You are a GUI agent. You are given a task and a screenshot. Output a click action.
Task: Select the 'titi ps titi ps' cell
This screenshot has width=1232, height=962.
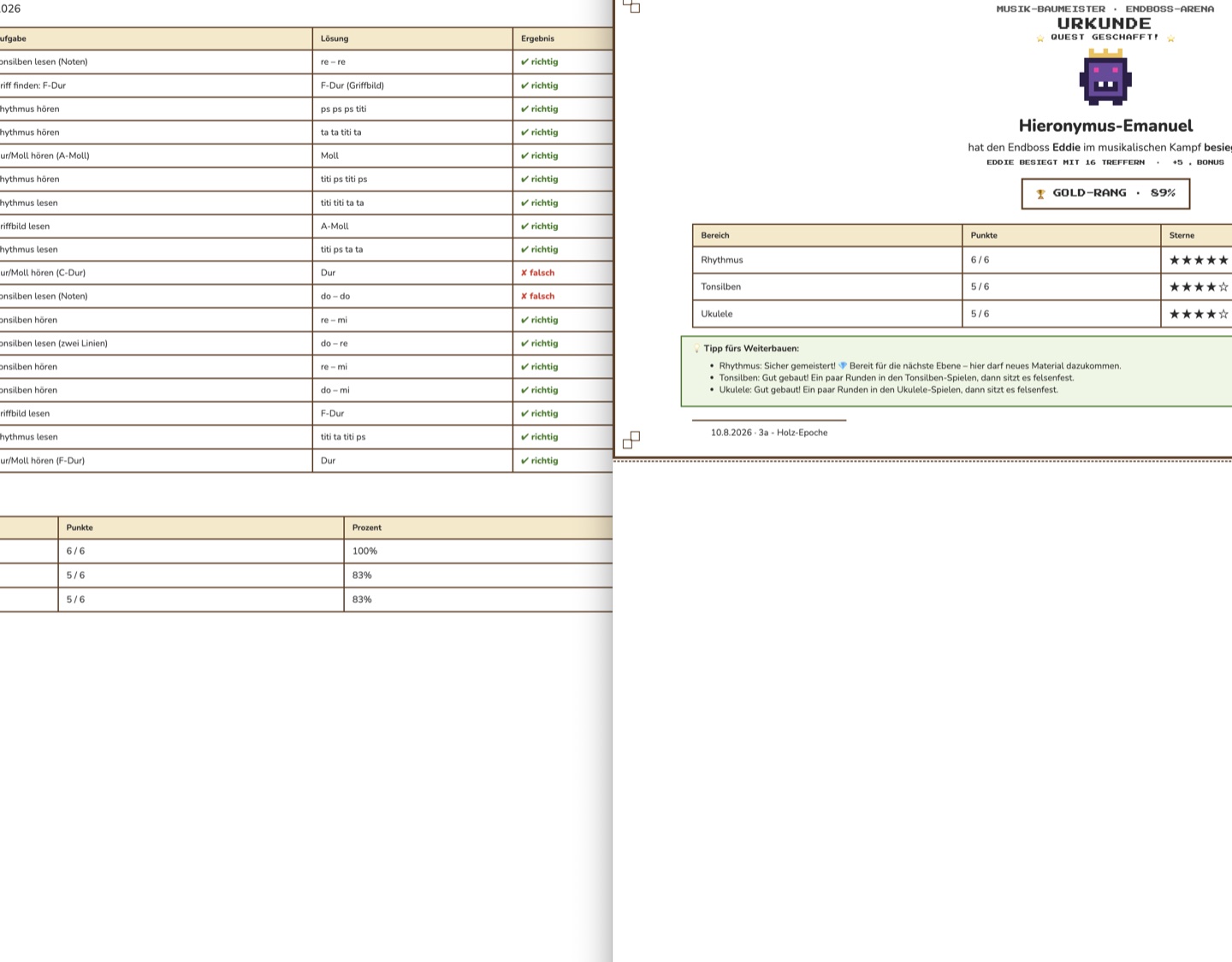tap(412, 179)
